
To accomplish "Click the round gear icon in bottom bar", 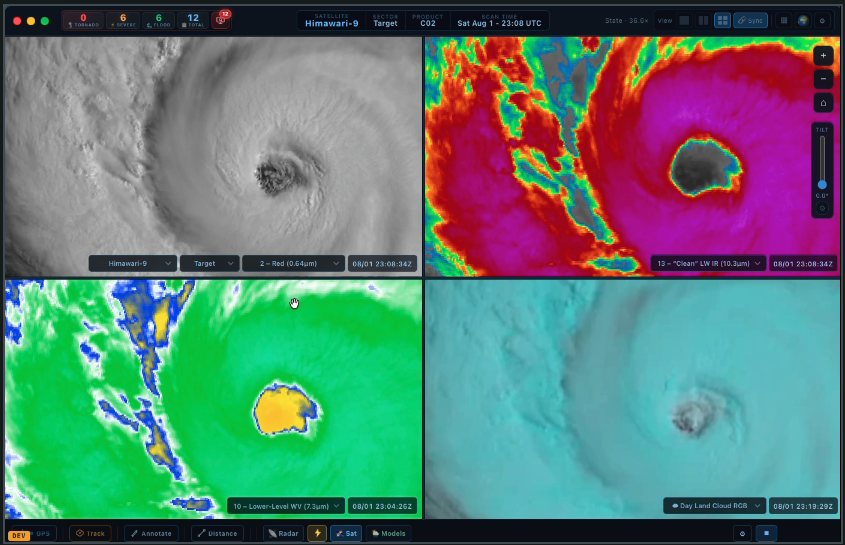I will pyautogui.click(x=742, y=533).
